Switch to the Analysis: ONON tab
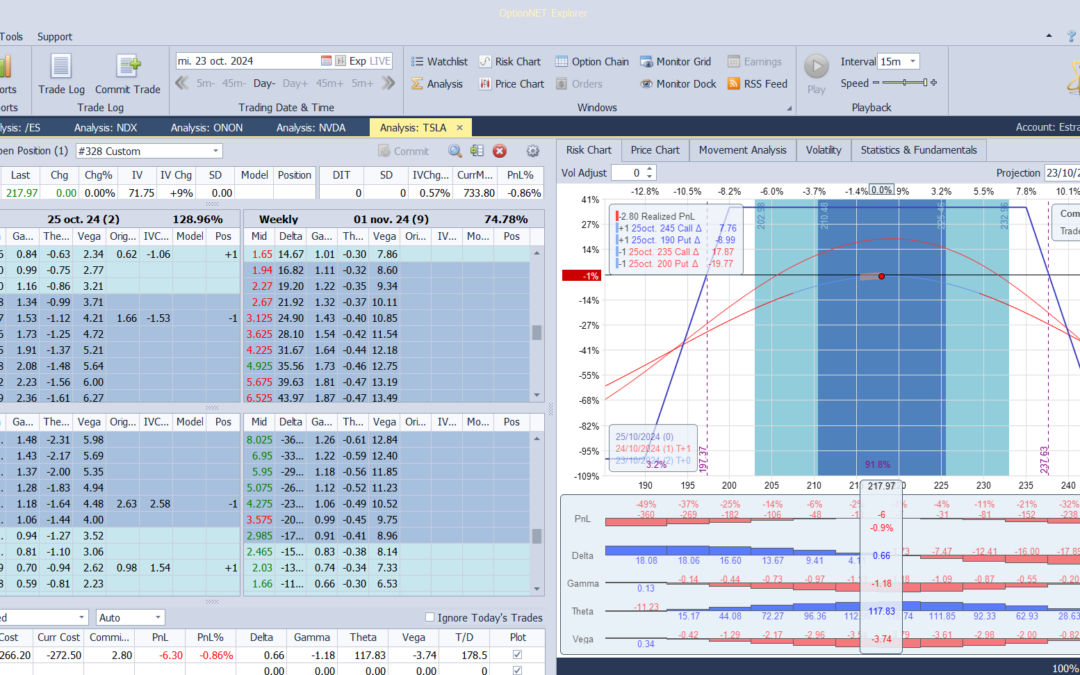 pyautogui.click(x=207, y=127)
